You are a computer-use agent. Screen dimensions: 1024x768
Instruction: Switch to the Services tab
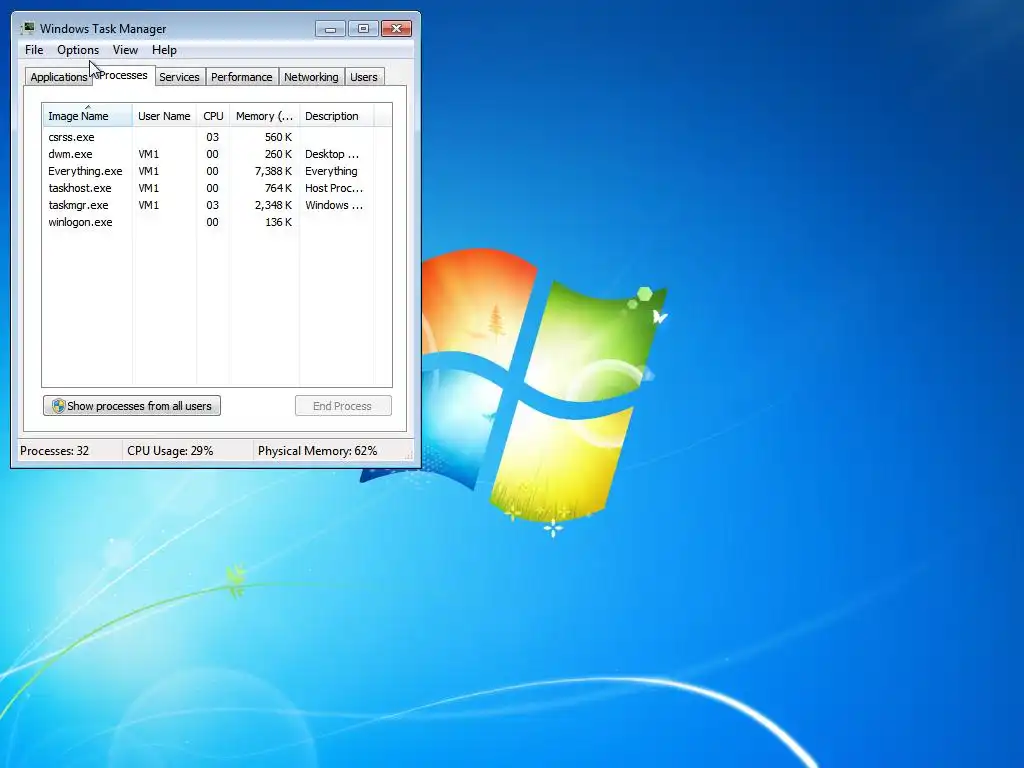[x=179, y=77]
